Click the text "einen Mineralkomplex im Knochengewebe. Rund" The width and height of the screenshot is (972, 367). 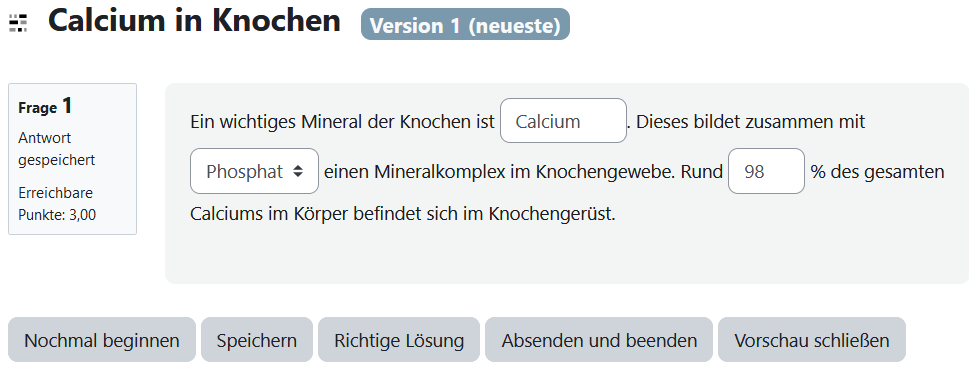pos(524,172)
